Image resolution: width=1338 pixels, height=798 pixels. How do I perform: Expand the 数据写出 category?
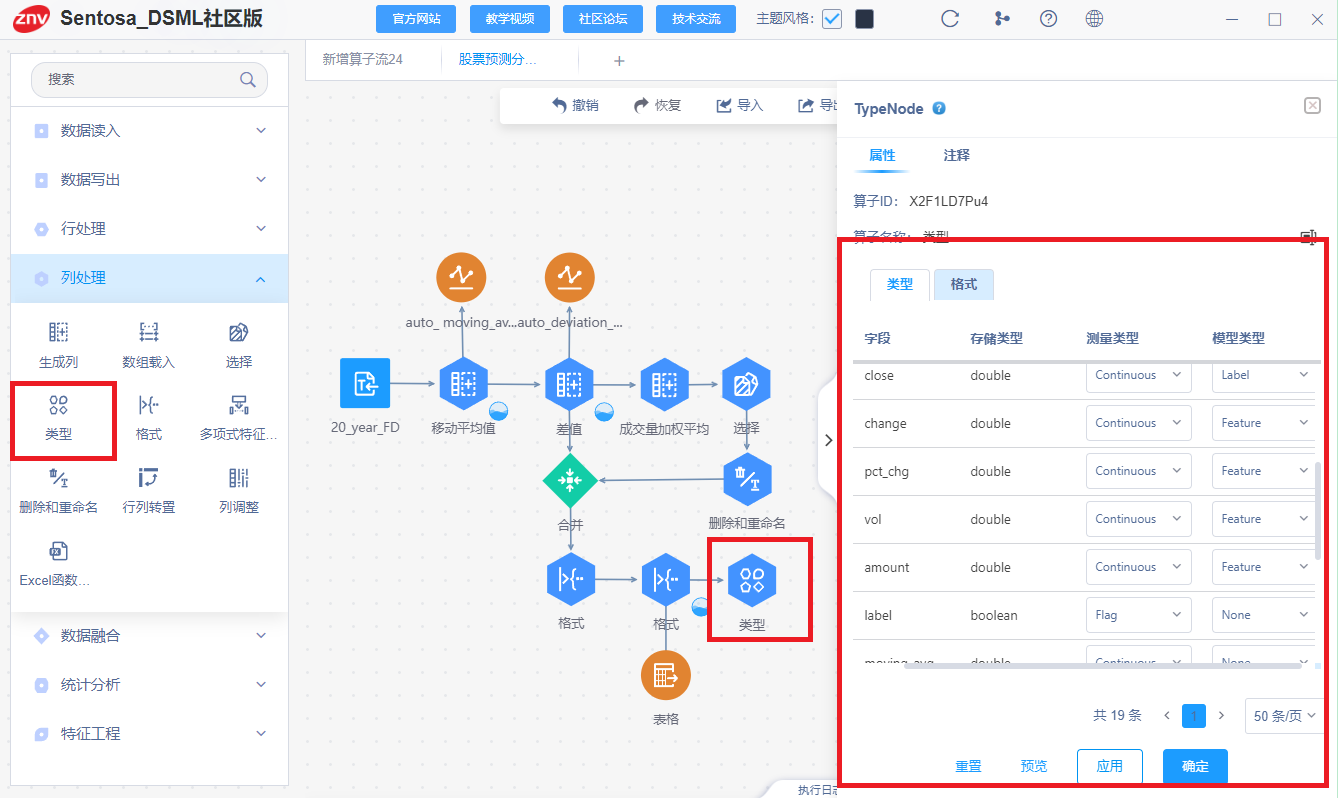(149, 180)
